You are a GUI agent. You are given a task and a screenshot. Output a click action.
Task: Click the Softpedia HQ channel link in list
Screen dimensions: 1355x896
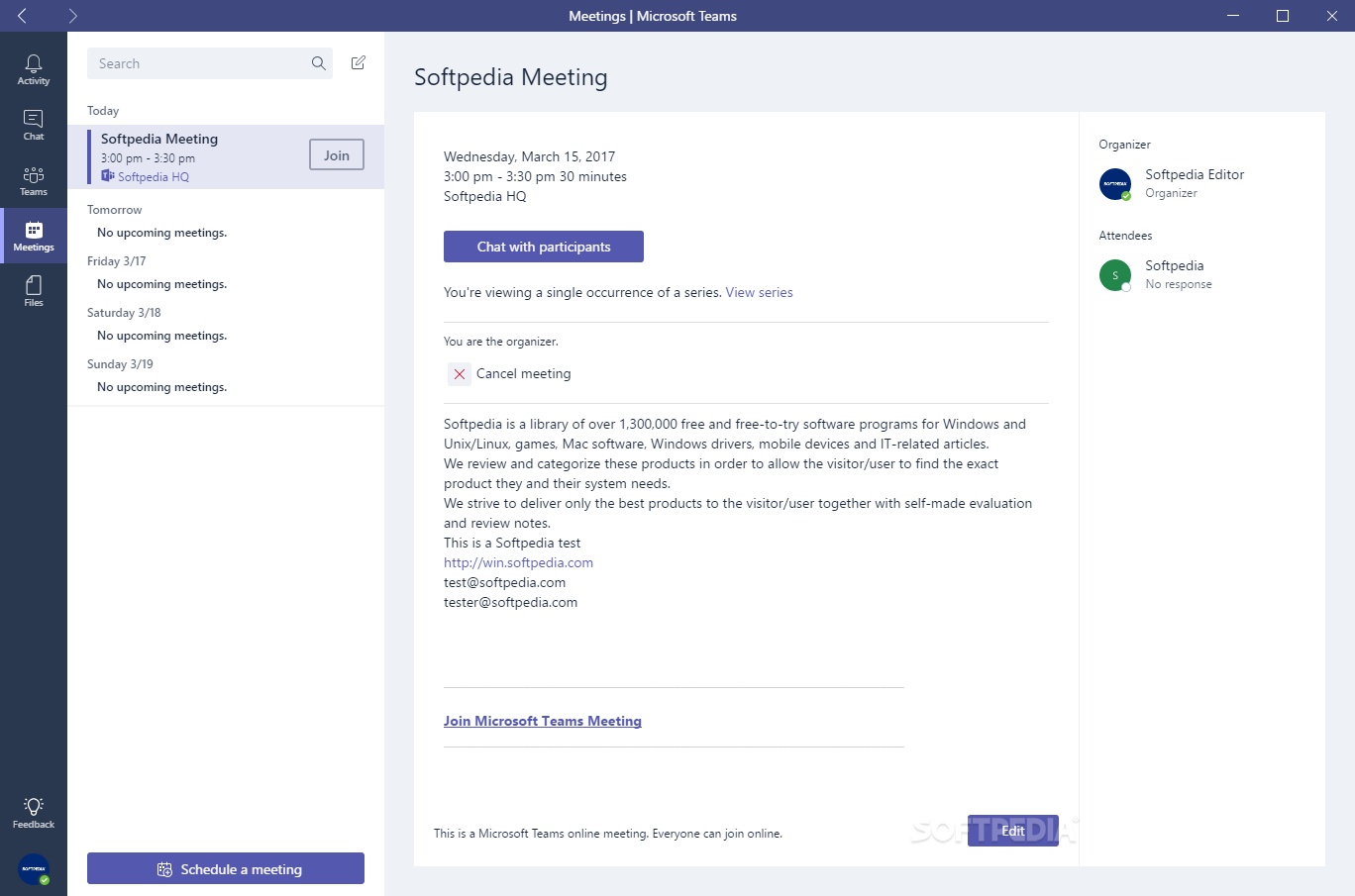(153, 176)
